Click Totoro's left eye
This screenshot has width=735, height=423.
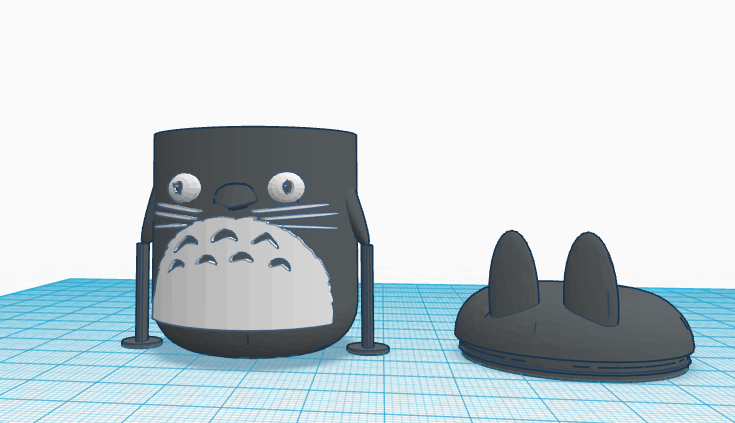(x=184, y=187)
